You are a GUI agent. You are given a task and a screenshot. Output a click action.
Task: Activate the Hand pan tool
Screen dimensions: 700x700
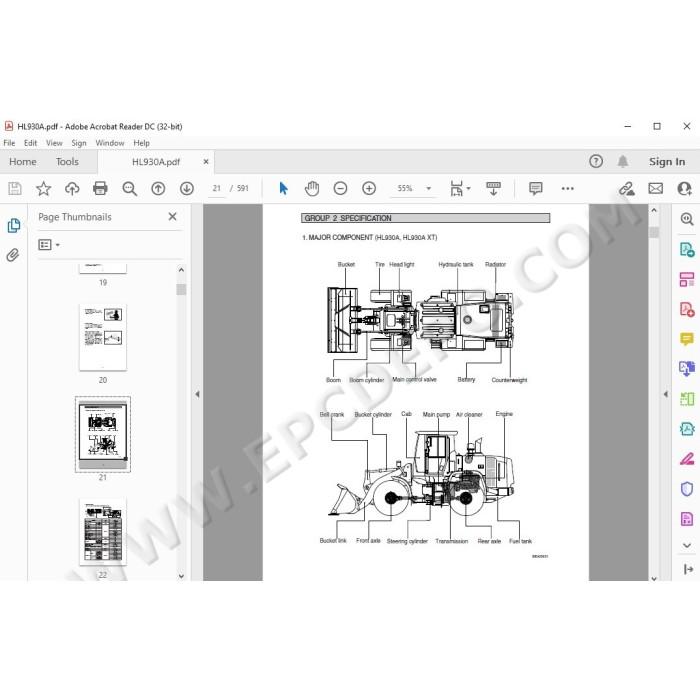click(312, 188)
